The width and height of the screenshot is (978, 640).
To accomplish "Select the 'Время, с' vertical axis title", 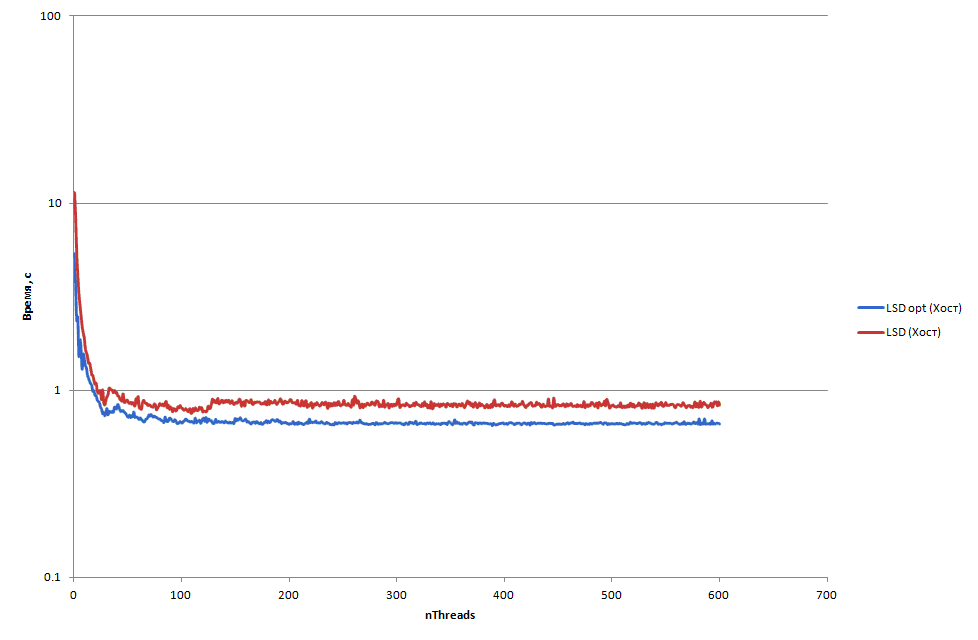I will point(27,296).
